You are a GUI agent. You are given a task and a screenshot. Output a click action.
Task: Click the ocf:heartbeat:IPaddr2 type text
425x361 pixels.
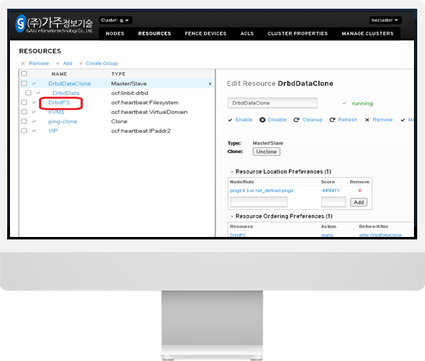click(x=141, y=131)
